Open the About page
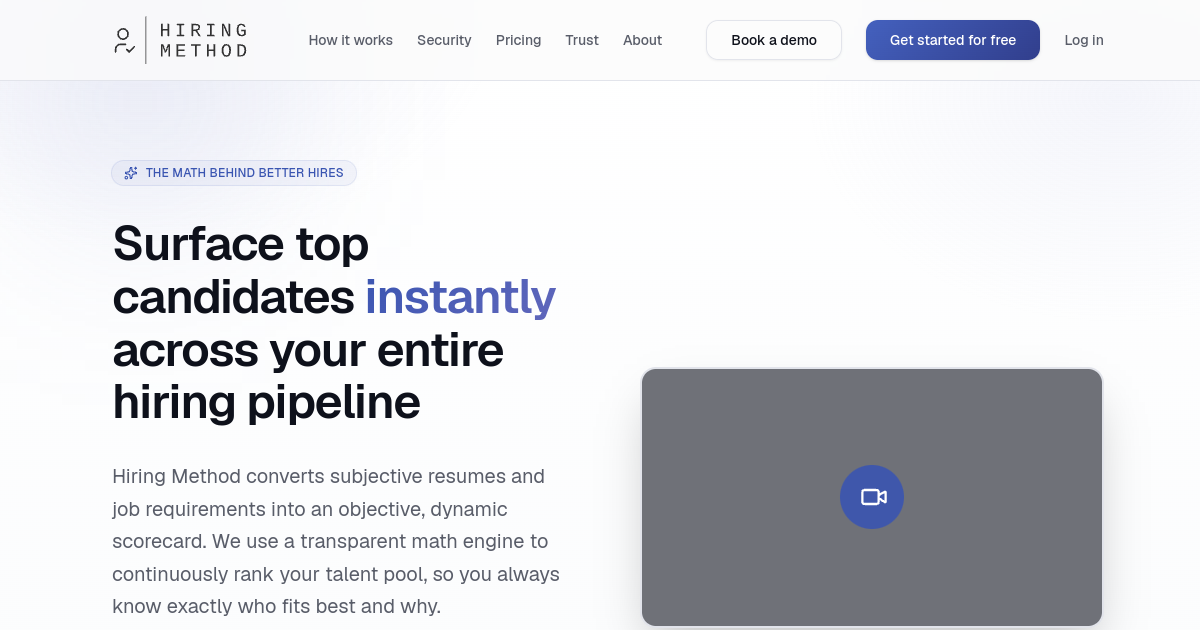This screenshot has height=630, width=1200. point(642,40)
